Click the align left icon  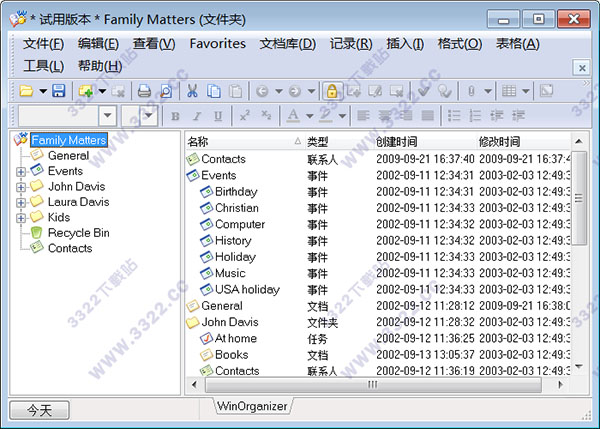click(x=363, y=116)
